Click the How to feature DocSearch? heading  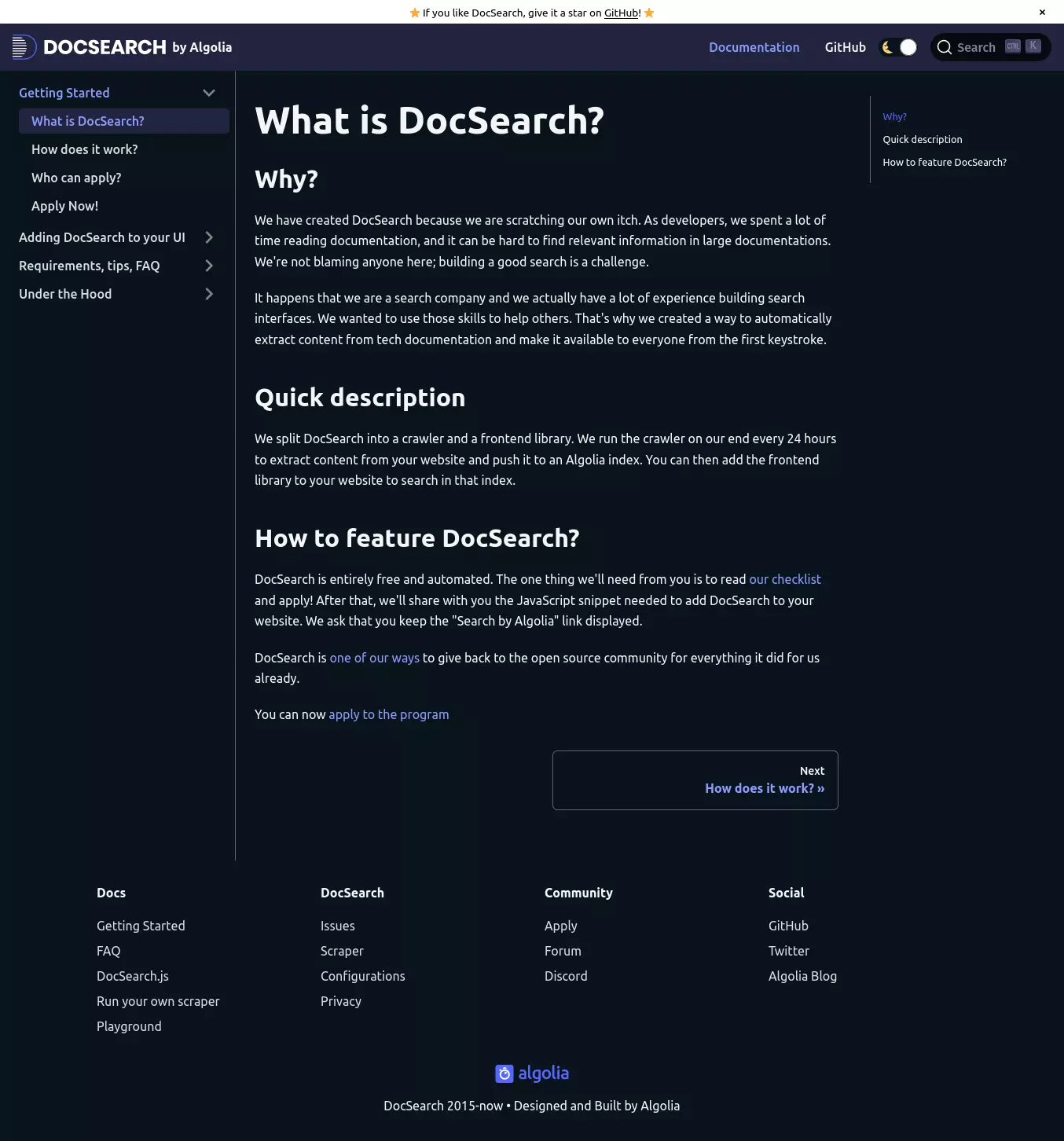[x=417, y=538]
